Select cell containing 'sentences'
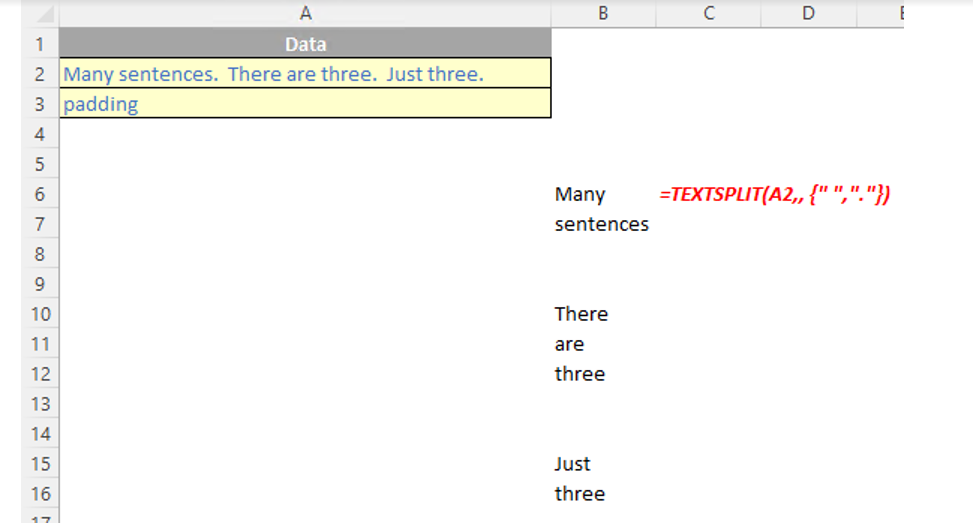Screen dimensions: 973x529 point(603,224)
